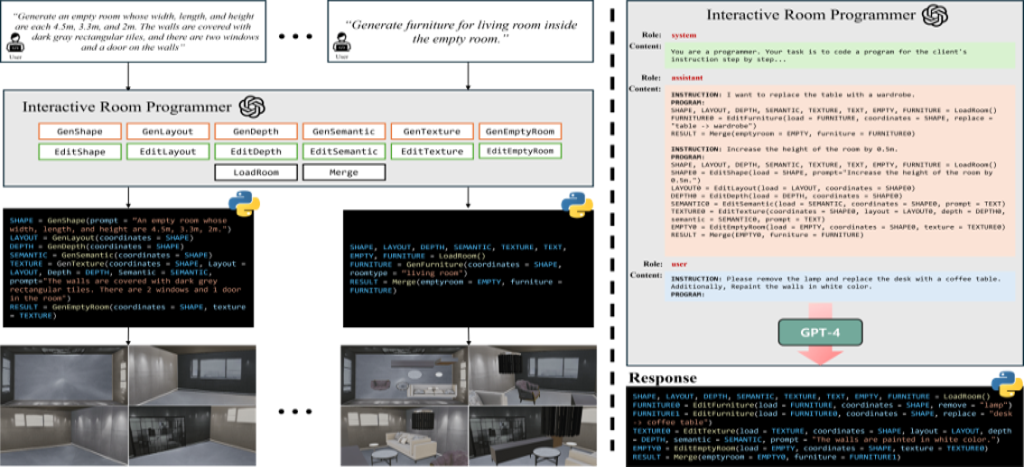Click the Python logo above the GenFurniture code block

tap(578, 202)
